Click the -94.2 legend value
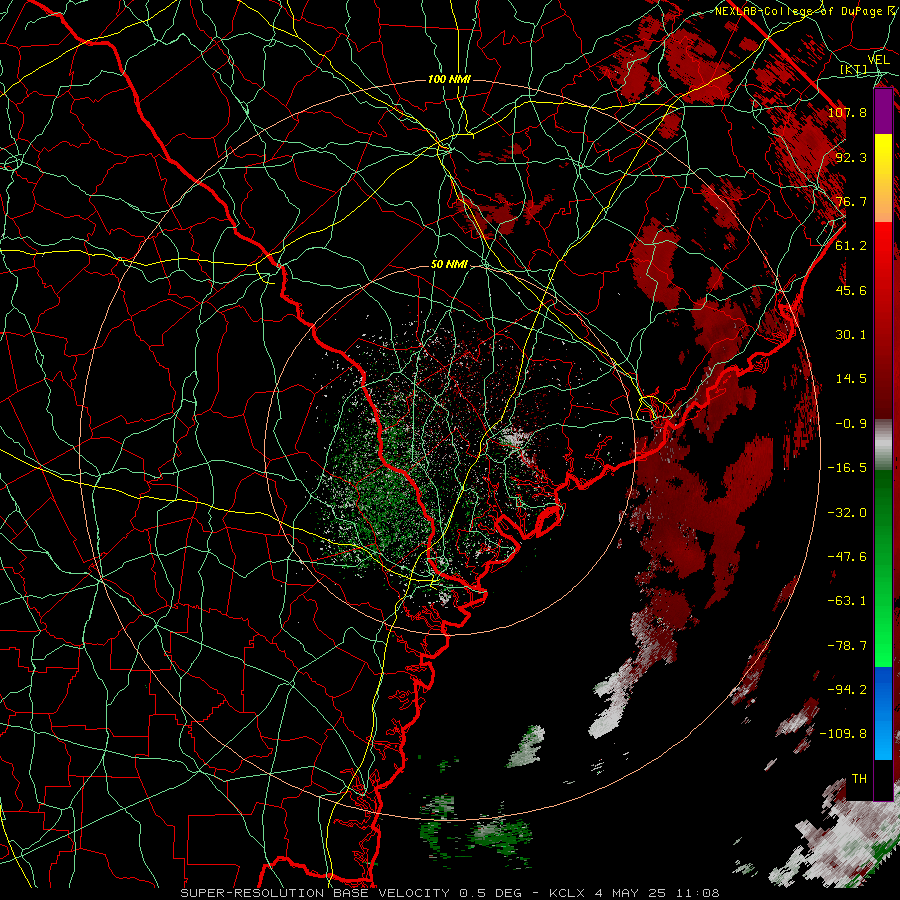 pyautogui.click(x=847, y=689)
